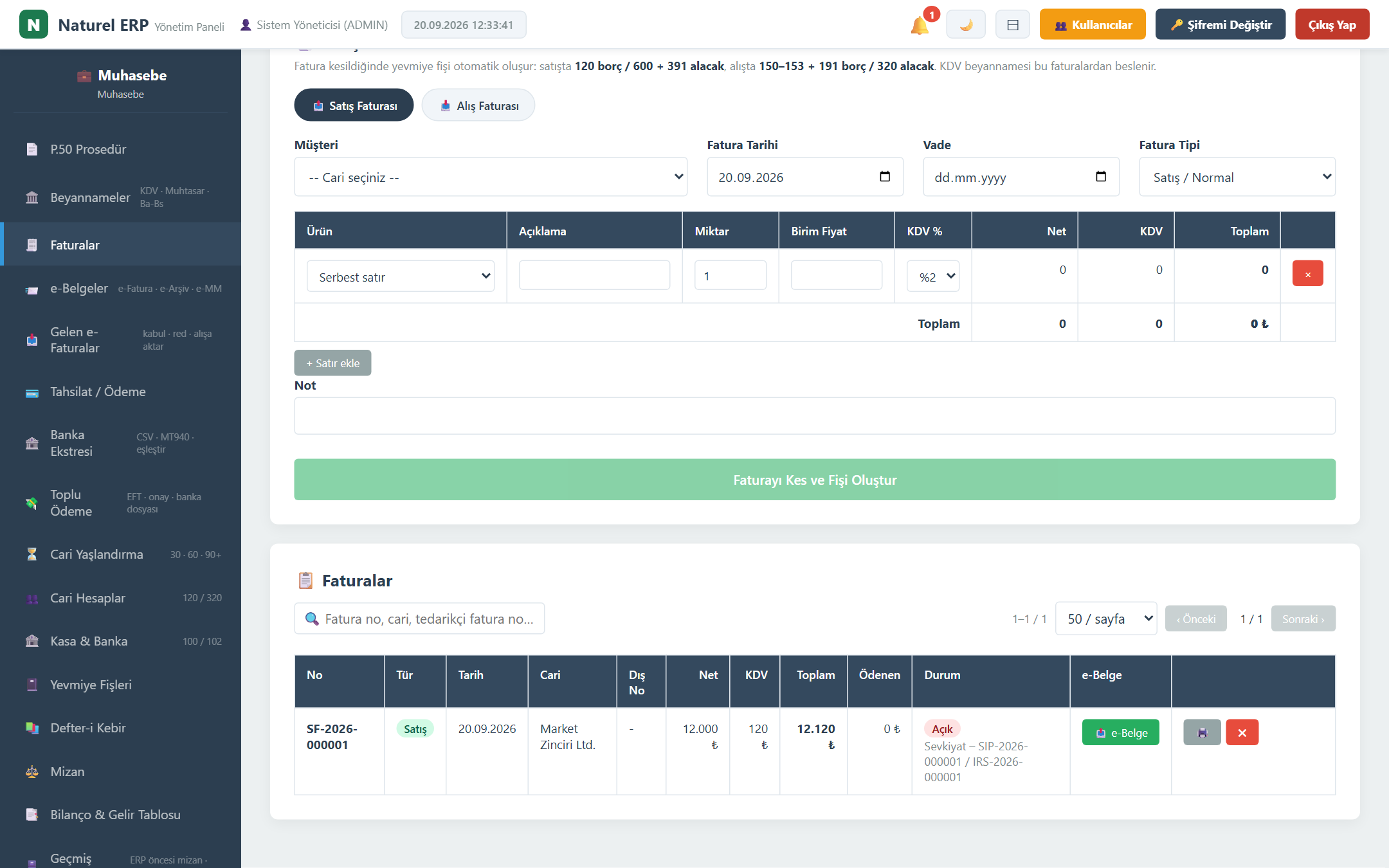Add a row with Satır ekle

point(332,363)
